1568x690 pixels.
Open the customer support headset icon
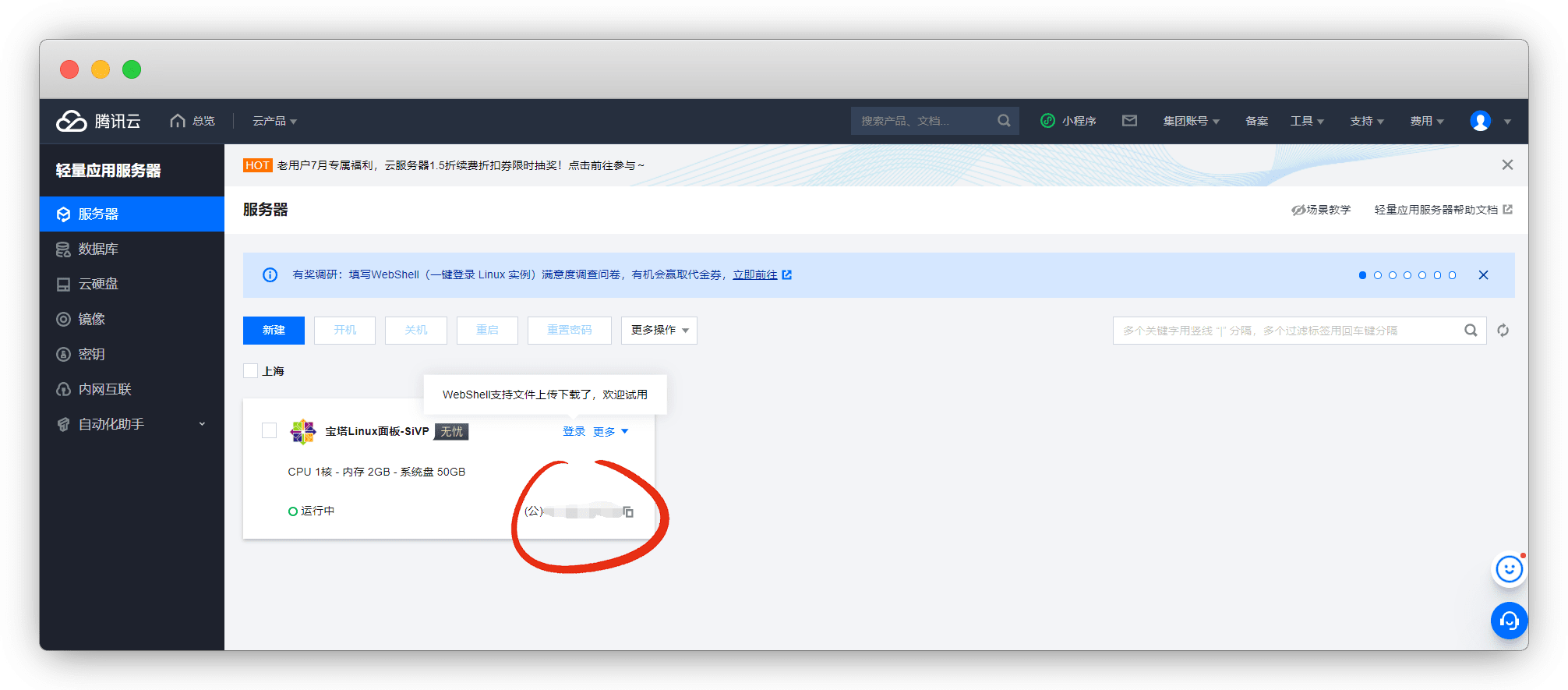(1509, 621)
